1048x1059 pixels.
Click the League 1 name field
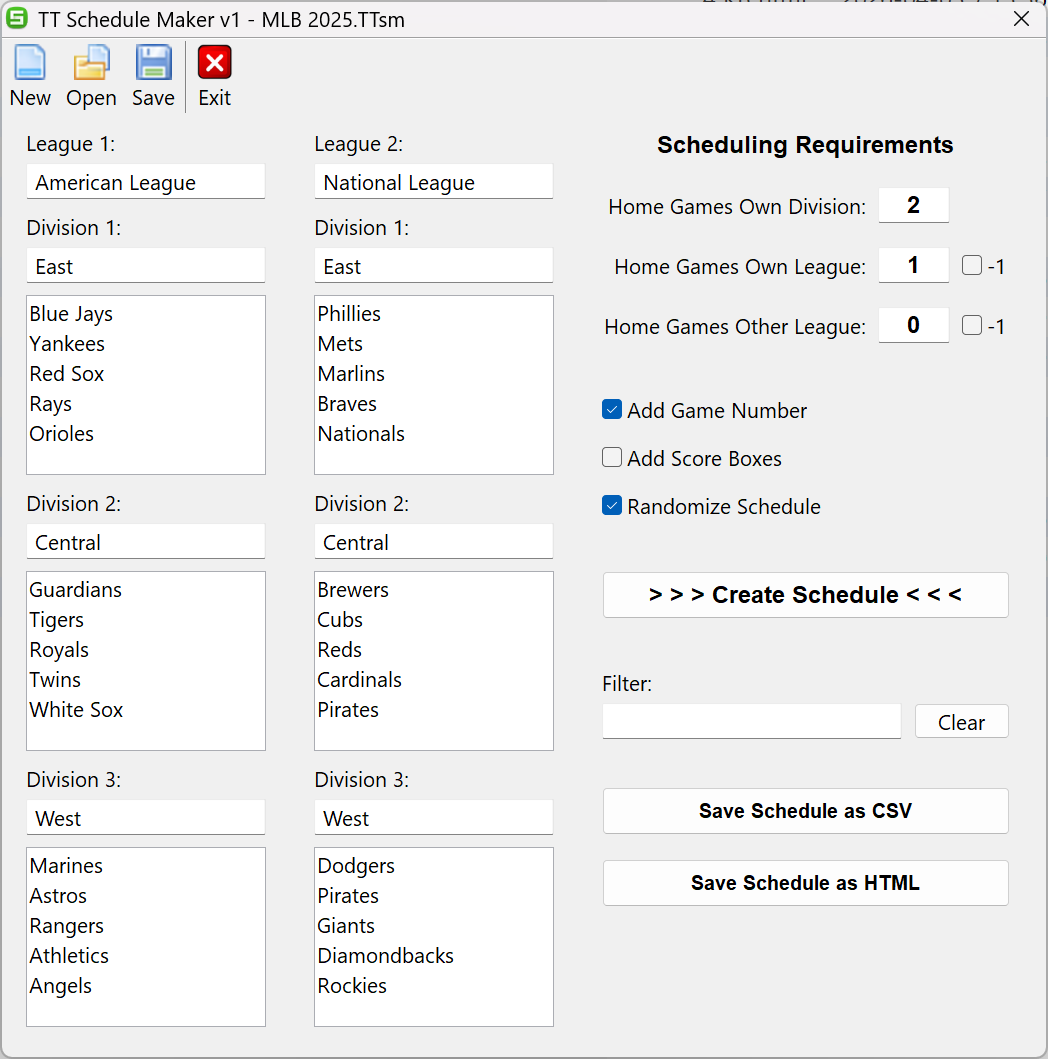(146, 182)
